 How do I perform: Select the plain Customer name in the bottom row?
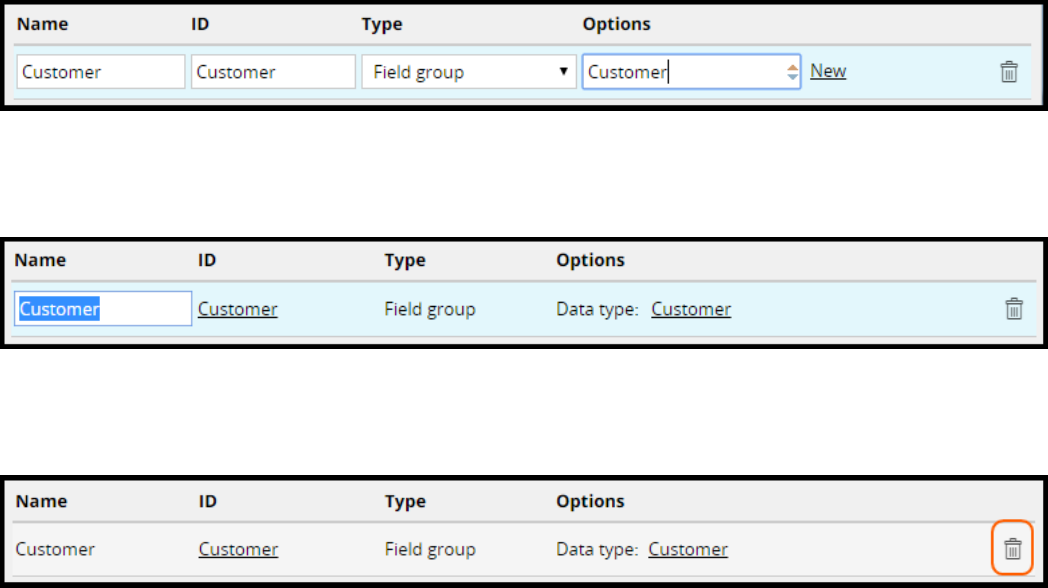56,549
